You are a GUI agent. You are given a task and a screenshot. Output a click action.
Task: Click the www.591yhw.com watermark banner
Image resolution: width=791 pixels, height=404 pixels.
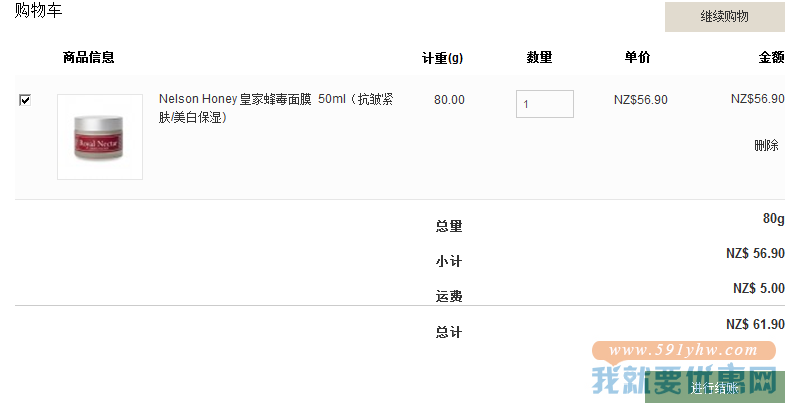click(x=683, y=350)
